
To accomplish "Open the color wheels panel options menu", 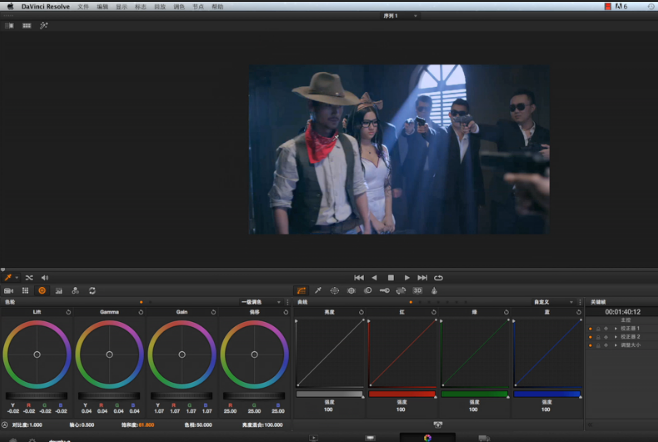I will (x=287, y=302).
